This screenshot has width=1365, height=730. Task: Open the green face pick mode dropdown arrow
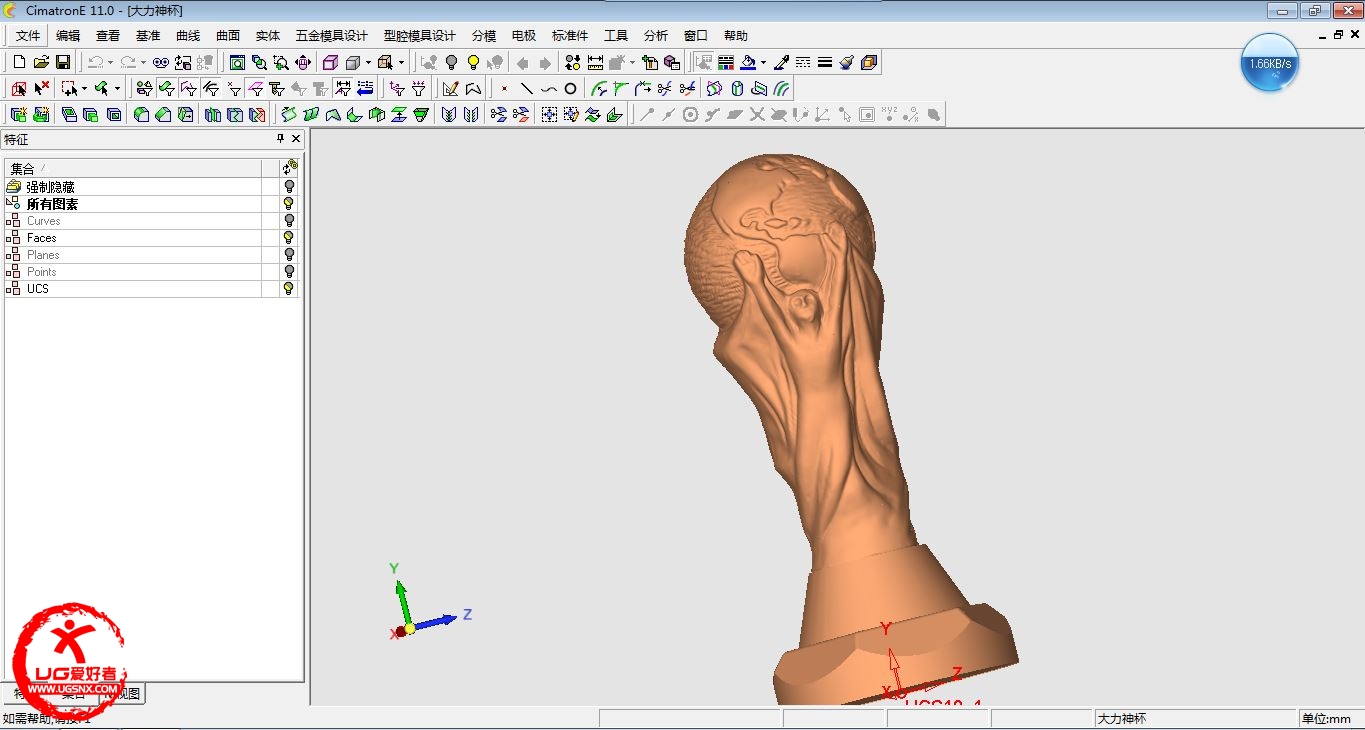pyautogui.click(x=117, y=88)
